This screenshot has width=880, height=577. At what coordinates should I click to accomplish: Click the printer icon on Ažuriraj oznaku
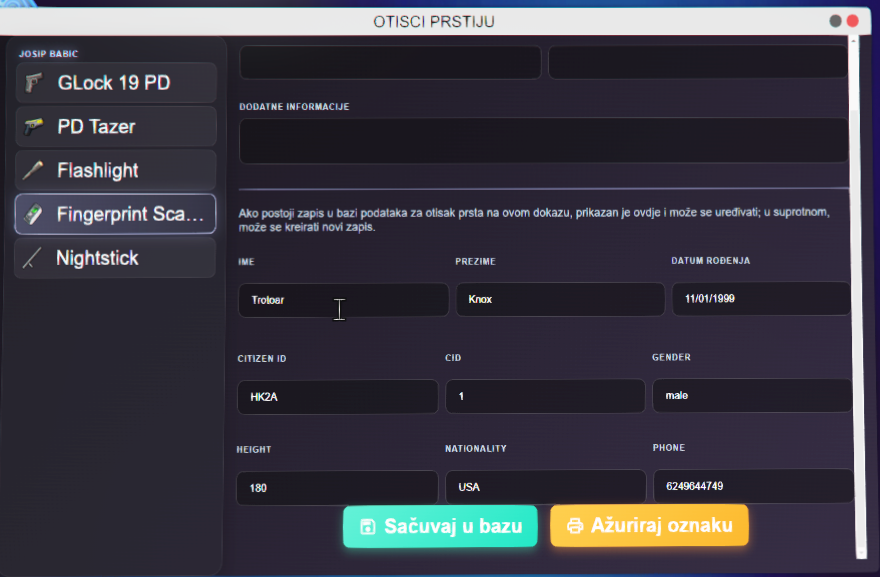[x=575, y=525]
